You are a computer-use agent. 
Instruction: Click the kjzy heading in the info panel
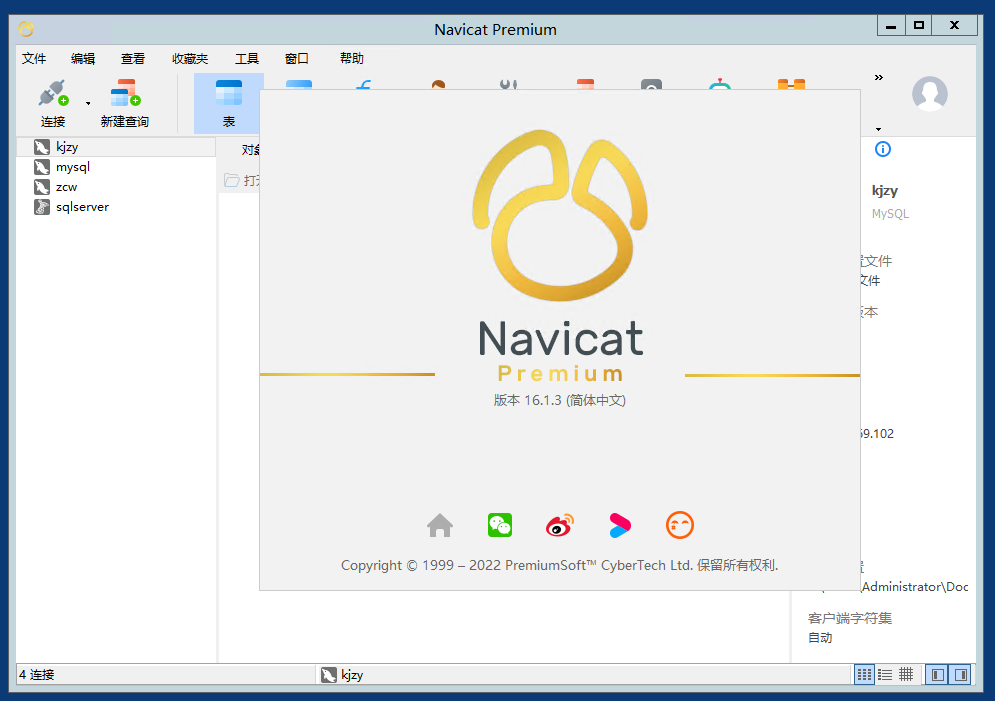885,191
